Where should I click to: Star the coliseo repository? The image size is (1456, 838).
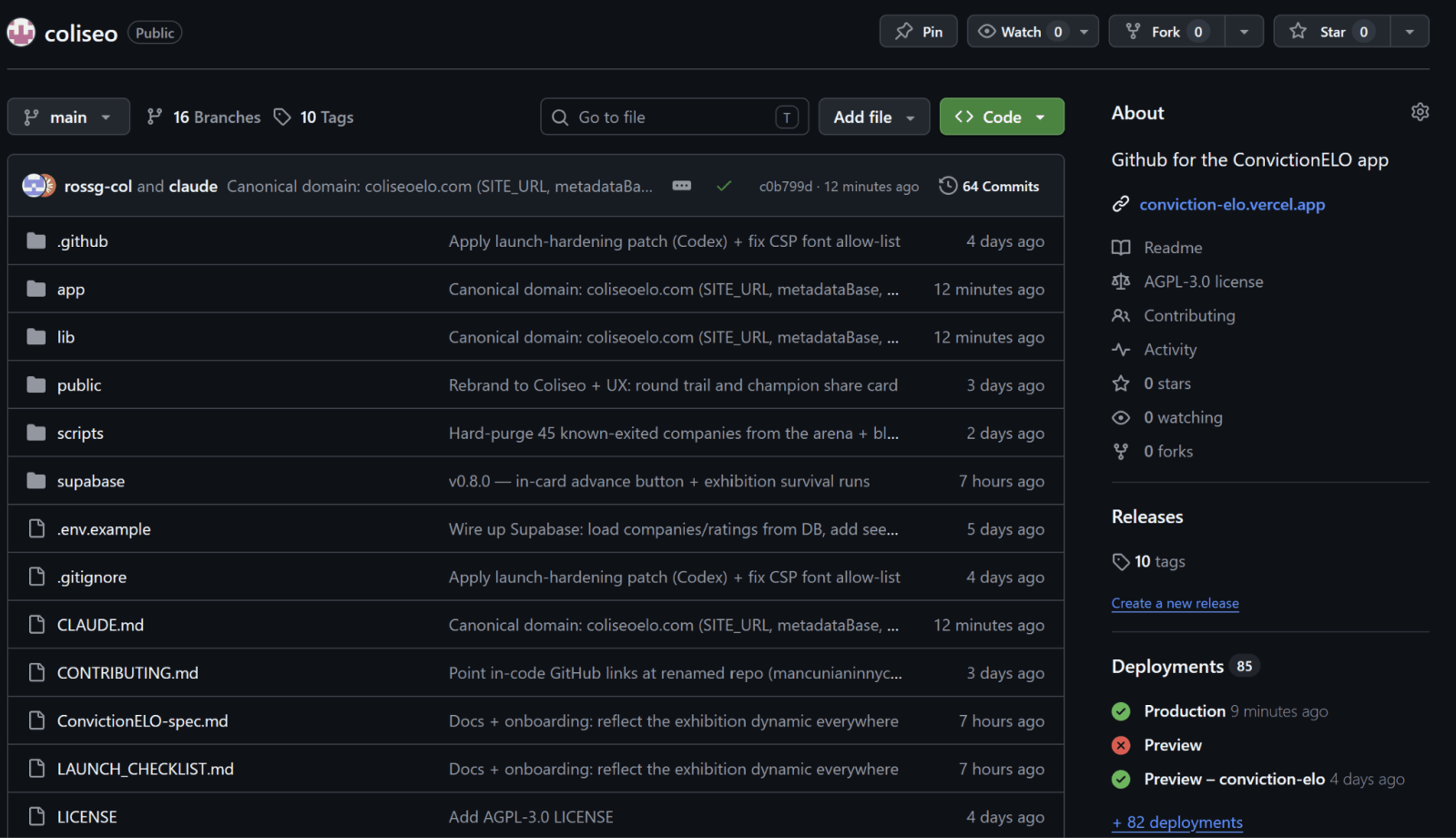pyautogui.click(x=1330, y=32)
